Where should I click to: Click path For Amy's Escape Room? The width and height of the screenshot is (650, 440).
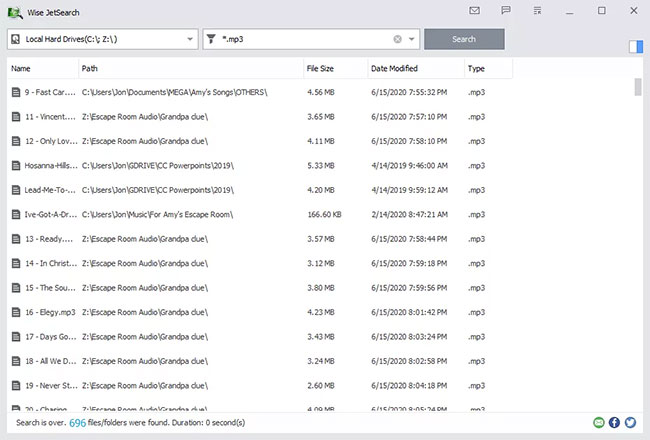click(x=158, y=214)
